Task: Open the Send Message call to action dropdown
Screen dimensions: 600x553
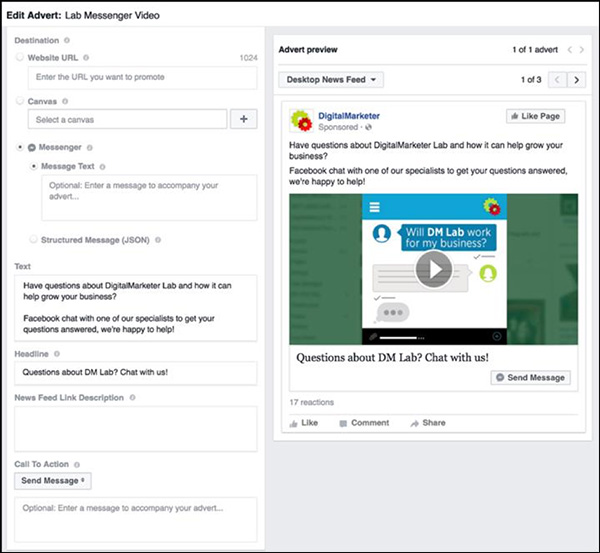Action: [53, 481]
